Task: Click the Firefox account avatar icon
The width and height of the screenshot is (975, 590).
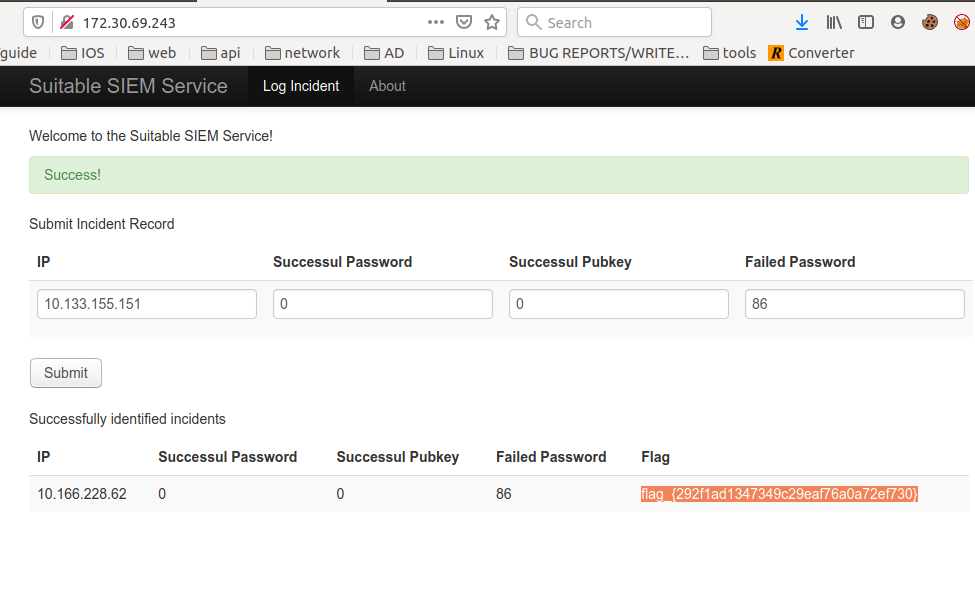Action: tap(897, 22)
